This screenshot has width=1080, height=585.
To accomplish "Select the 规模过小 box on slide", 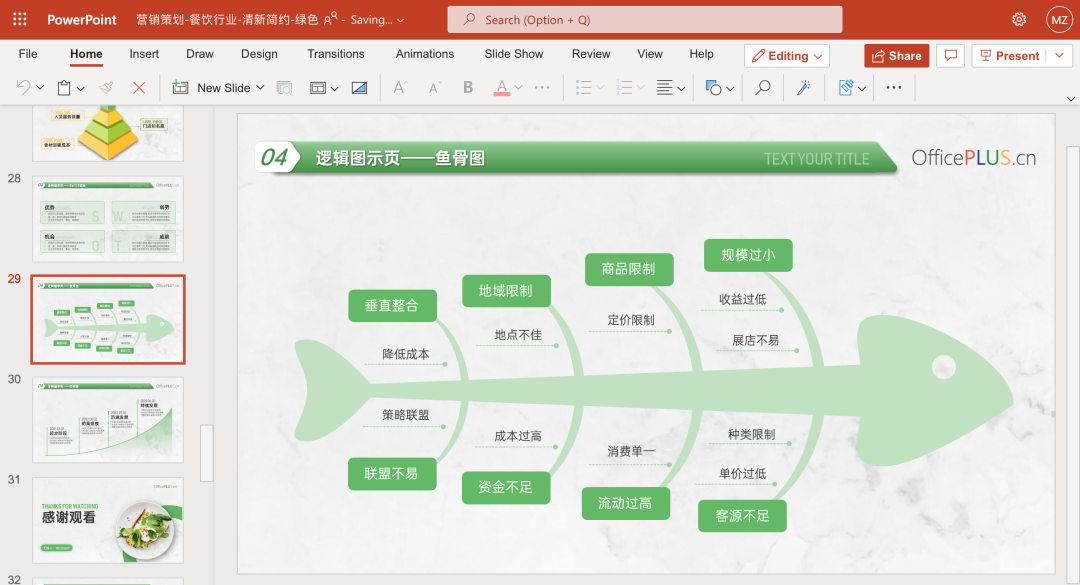I will point(748,255).
